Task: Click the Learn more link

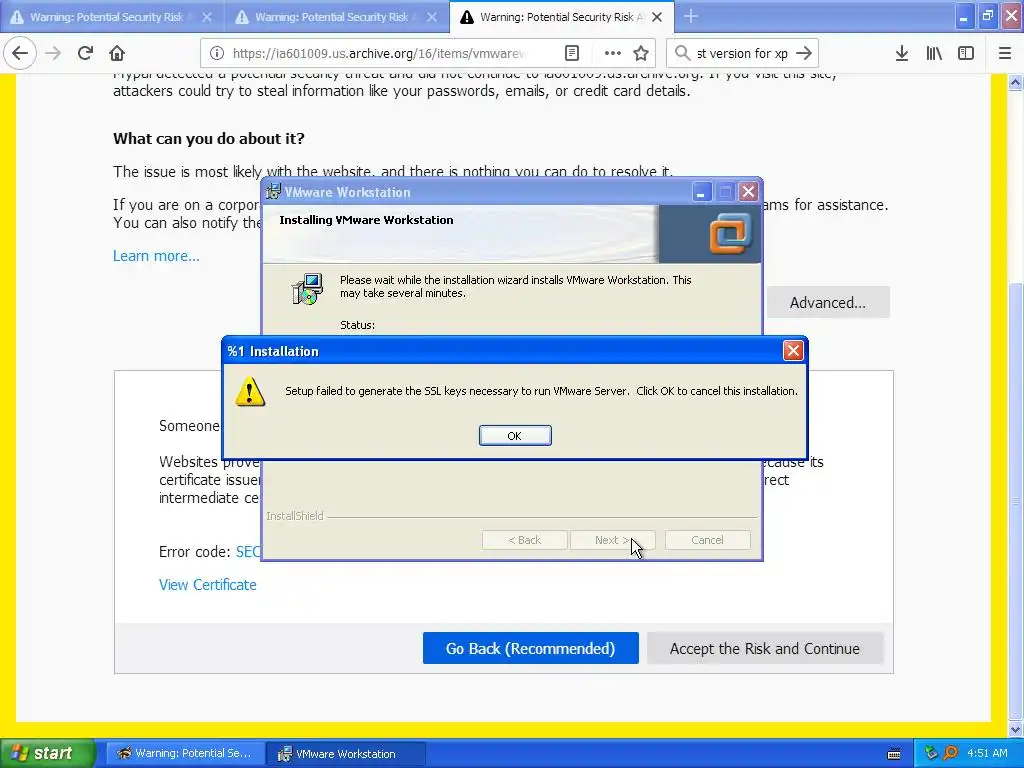Action: coord(156,255)
